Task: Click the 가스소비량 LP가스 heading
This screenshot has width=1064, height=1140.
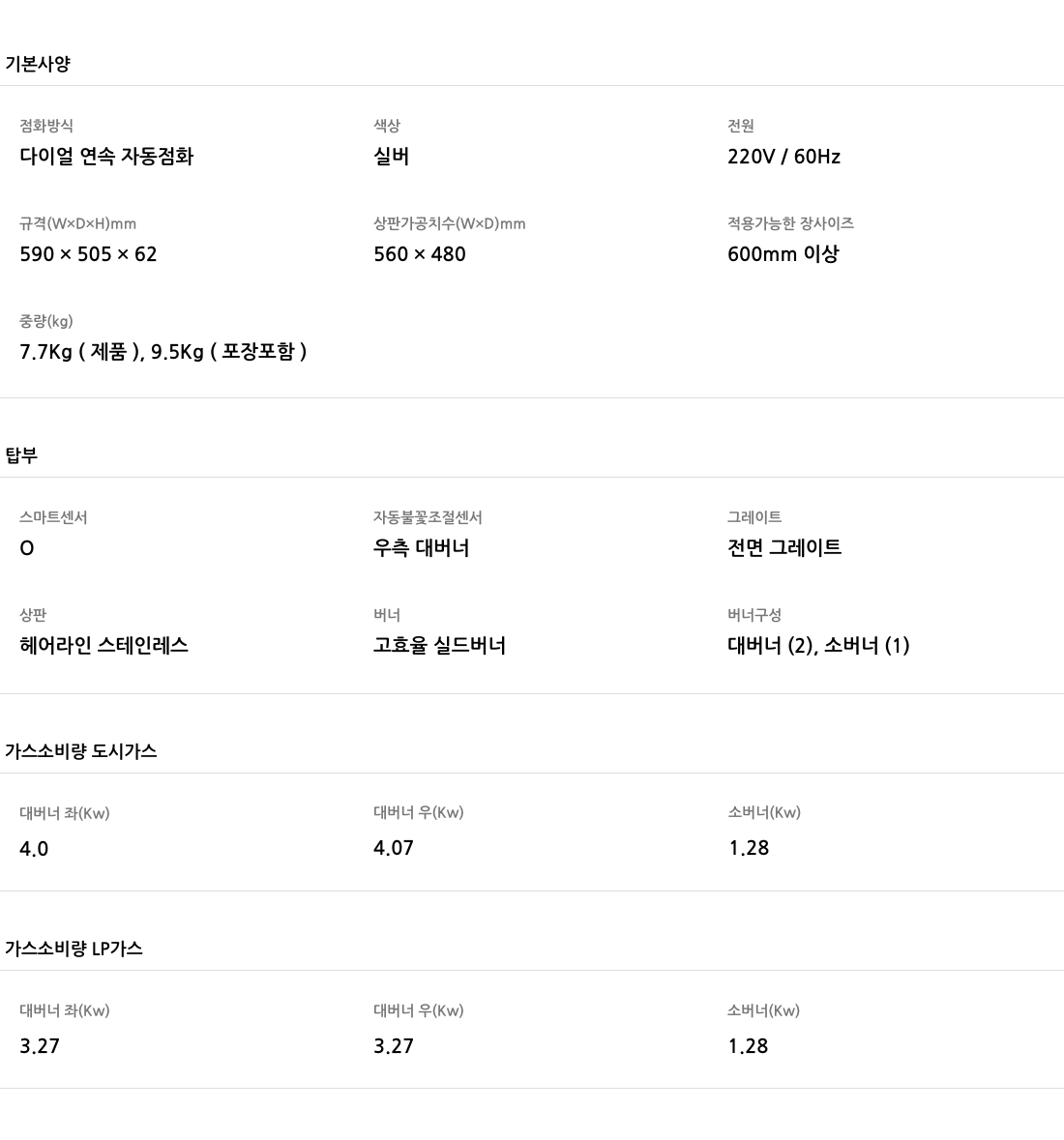Action: coord(74,948)
